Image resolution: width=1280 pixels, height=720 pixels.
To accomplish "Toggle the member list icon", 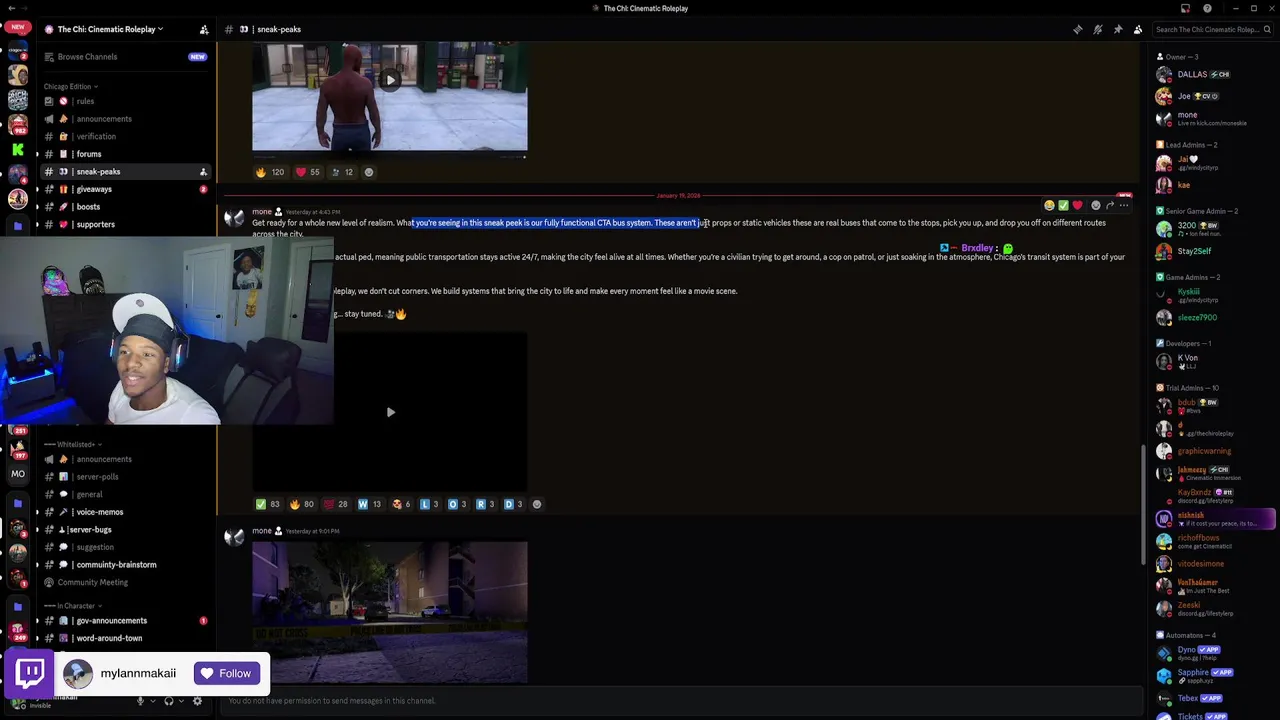I will tap(1138, 29).
